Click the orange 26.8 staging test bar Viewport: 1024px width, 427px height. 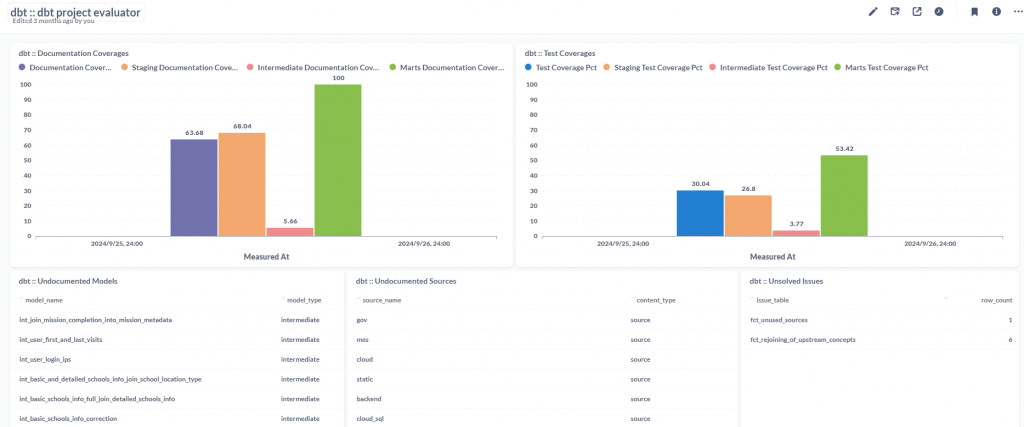coord(748,215)
